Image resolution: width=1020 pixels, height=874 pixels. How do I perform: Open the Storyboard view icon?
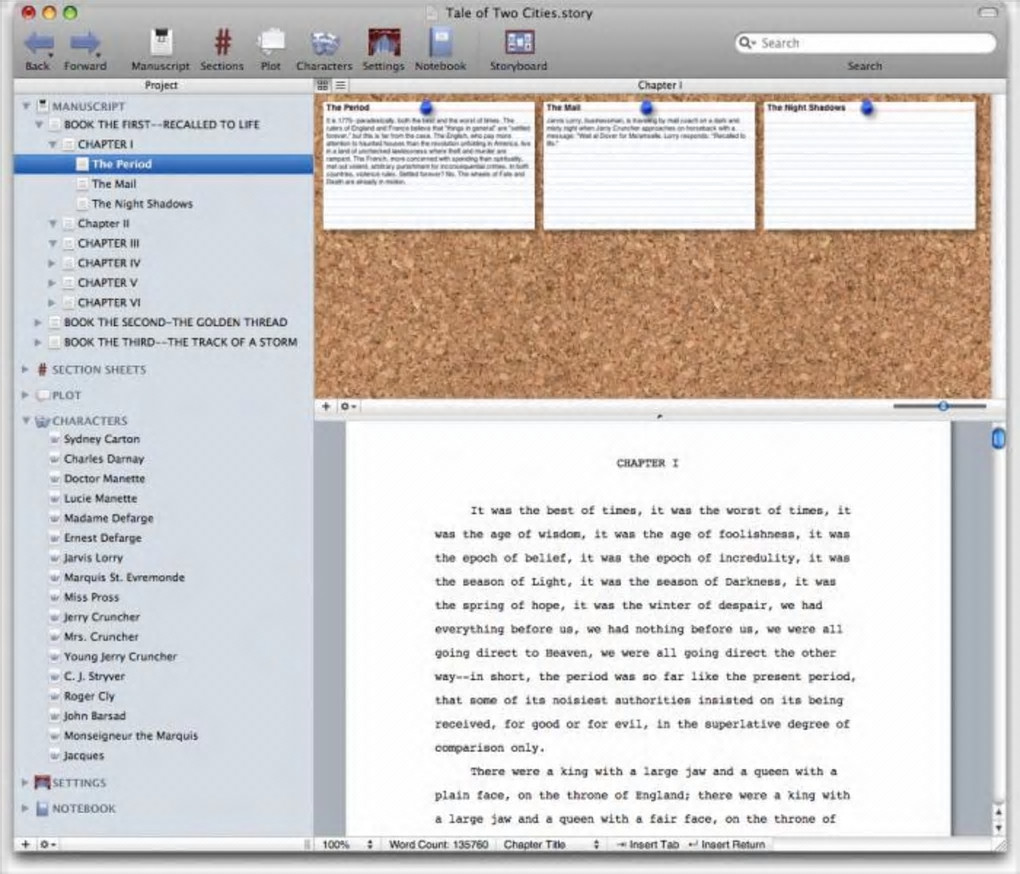click(518, 43)
